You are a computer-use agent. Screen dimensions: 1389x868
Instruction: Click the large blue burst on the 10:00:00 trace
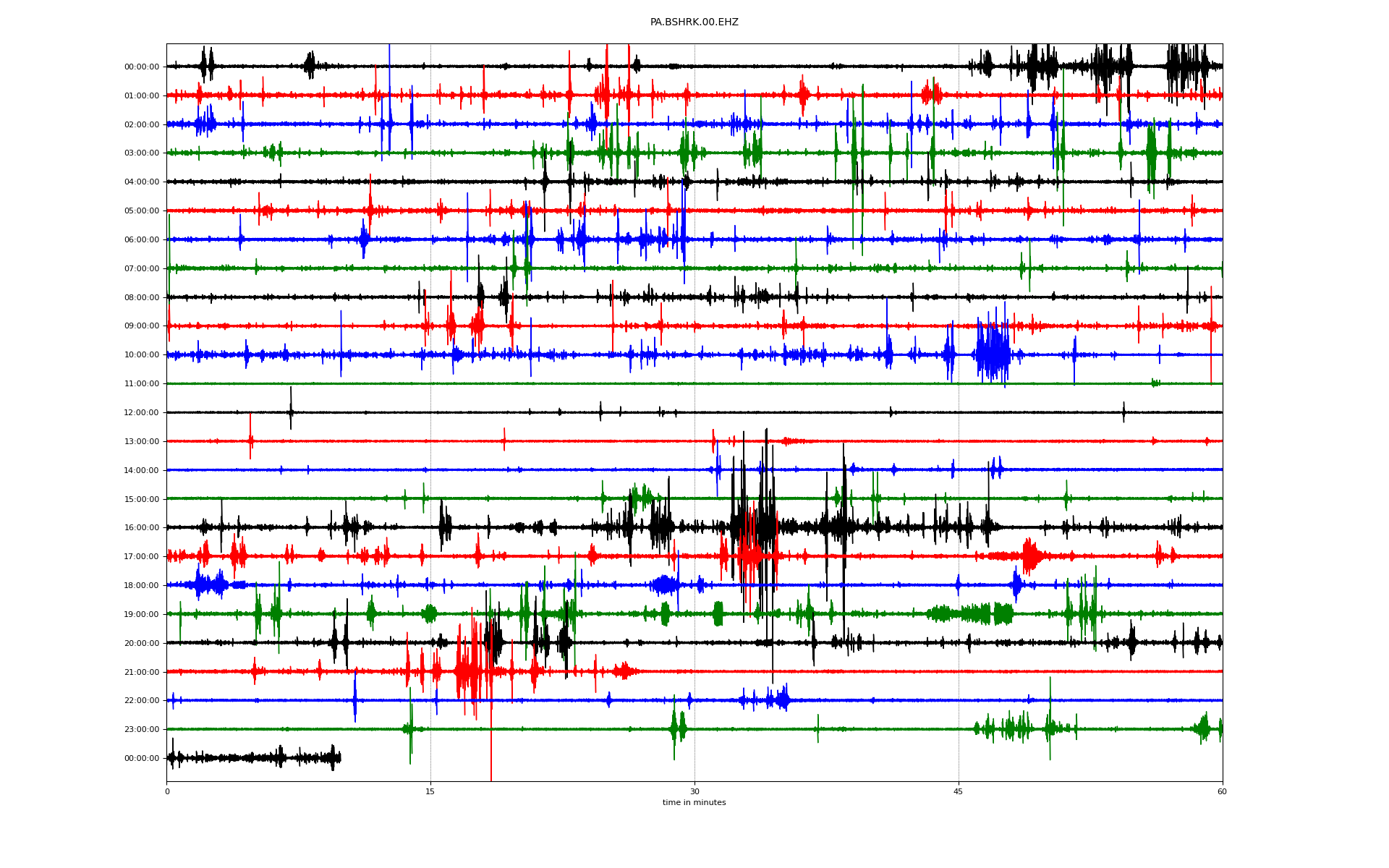993,354
